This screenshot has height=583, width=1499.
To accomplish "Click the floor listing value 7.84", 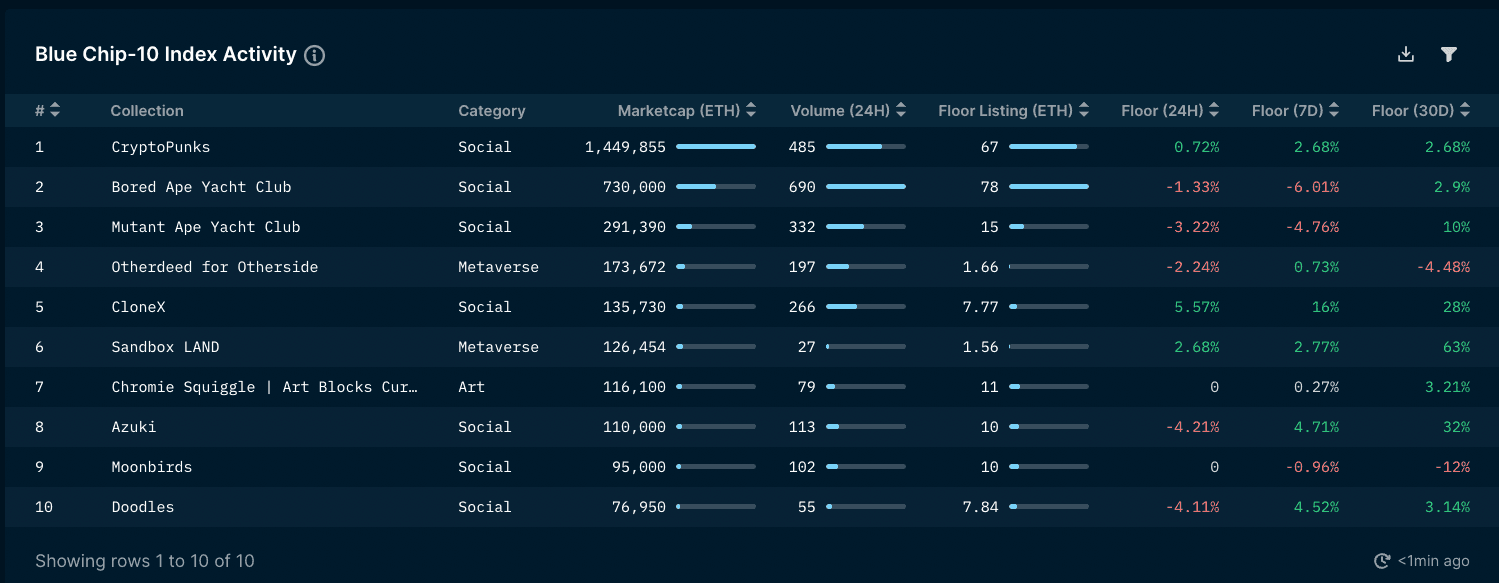I will pyautogui.click(x=981, y=507).
